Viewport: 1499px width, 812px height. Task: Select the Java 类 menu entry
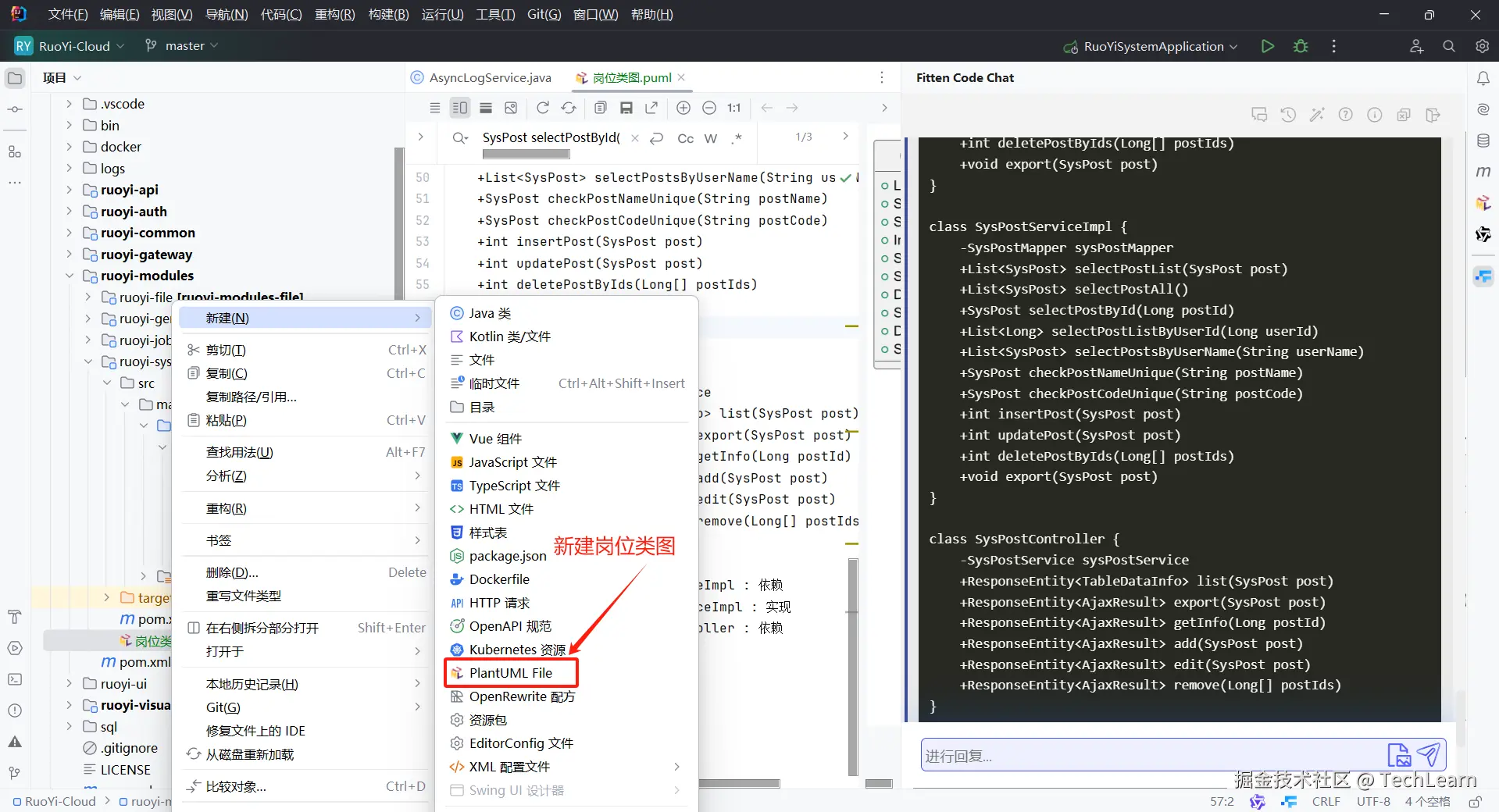click(x=566, y=313)
